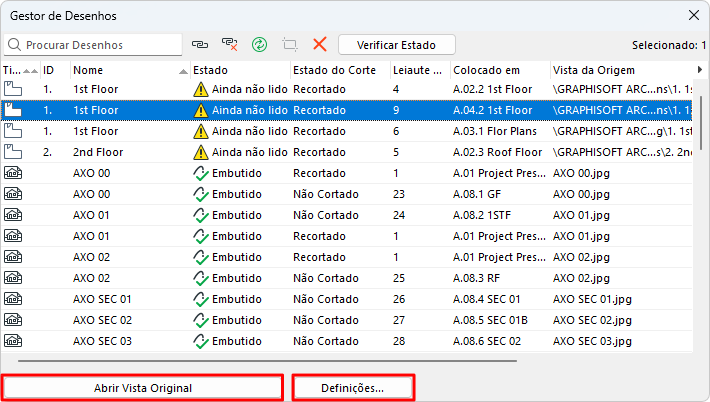
Task: Select 1st Floor row in A.03.1 Flor Plans
Action: click(x=347, y=131)
